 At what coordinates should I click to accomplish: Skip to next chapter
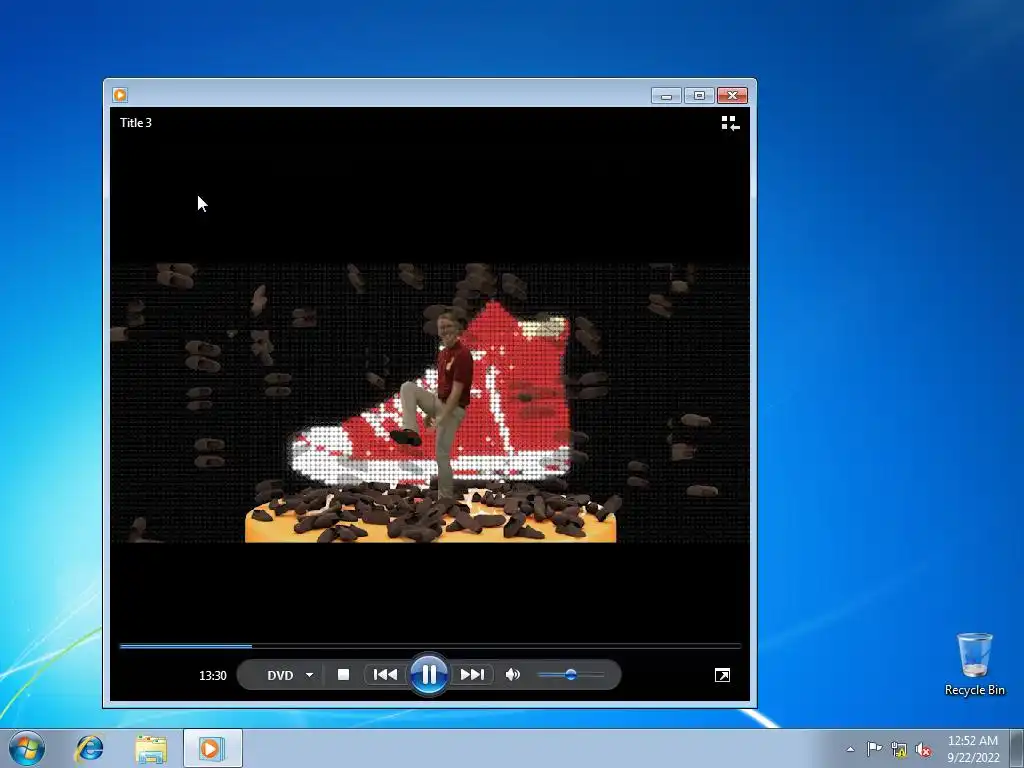(472, 675)
